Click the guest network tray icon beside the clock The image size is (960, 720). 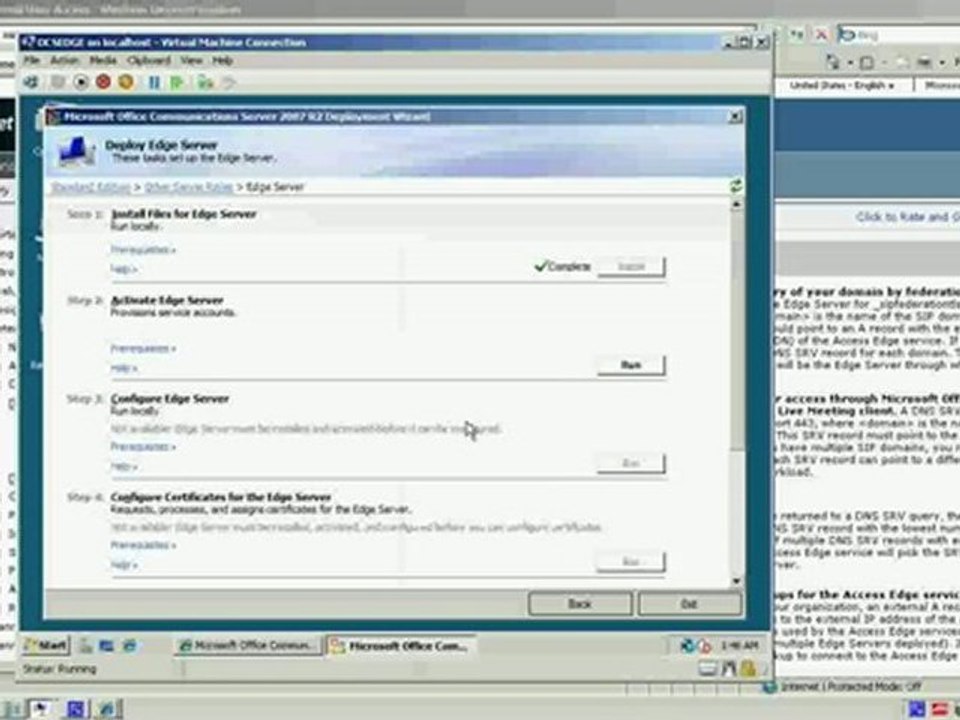tap(687, 645)
